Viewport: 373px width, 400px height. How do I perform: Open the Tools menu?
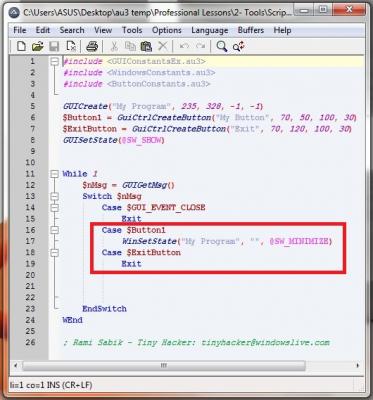coord(132,30)
